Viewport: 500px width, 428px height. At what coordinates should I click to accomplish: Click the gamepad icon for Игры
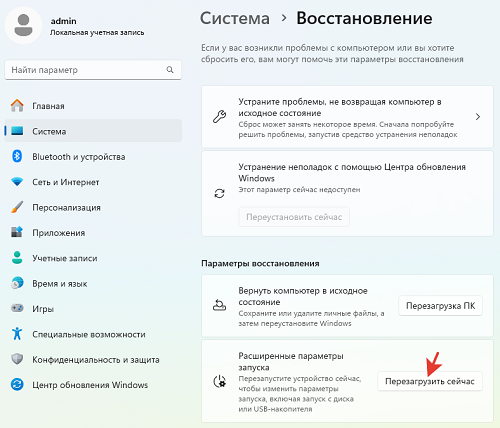[x=17, y=308]
